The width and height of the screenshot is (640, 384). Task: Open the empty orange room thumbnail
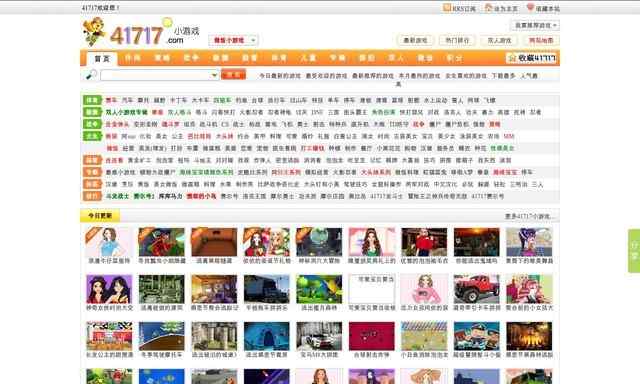(214, 242)
